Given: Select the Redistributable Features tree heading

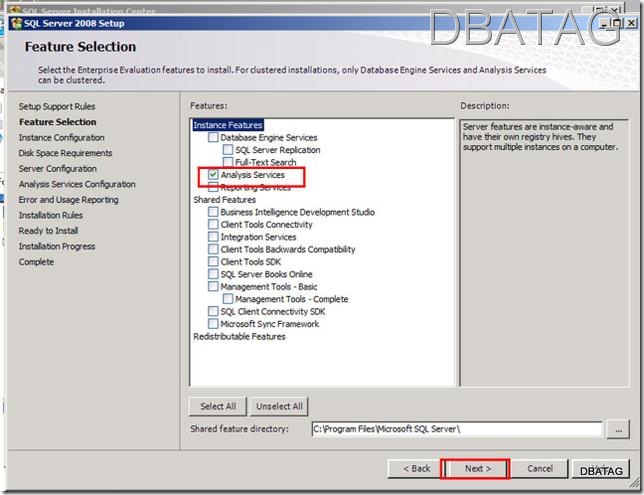Looking at the screenshot, I should click(x=239, y=336).
